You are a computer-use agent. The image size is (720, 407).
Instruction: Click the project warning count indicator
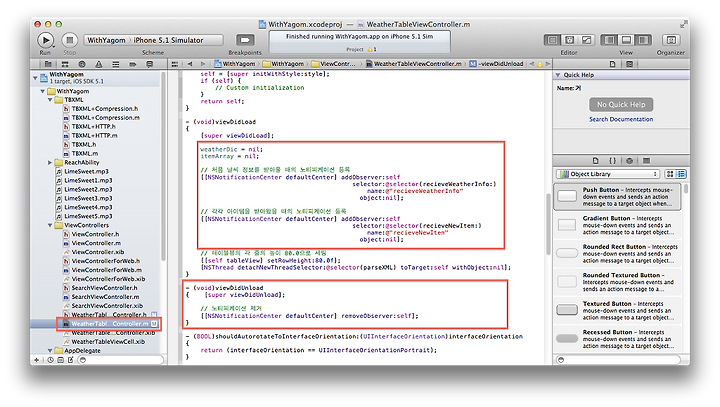click(372, 49)
